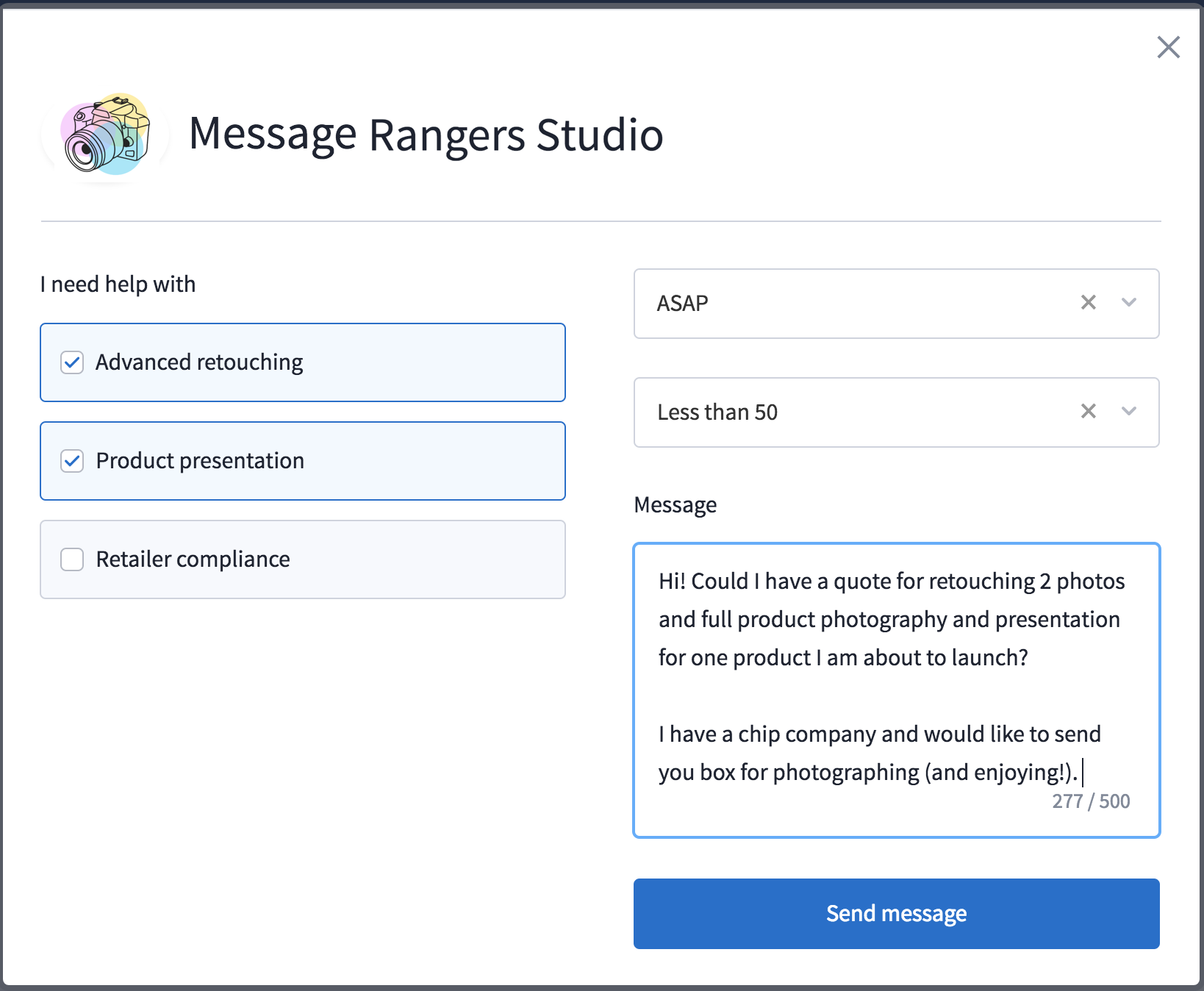1204x991 pixels.
Task: Expand the ASAP timeline dropdown
Action: tap(1129, 302)
